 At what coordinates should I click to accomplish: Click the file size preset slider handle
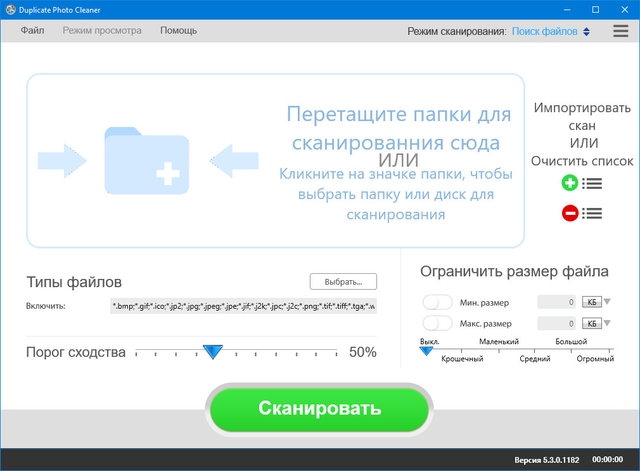[x=426, y=351]
